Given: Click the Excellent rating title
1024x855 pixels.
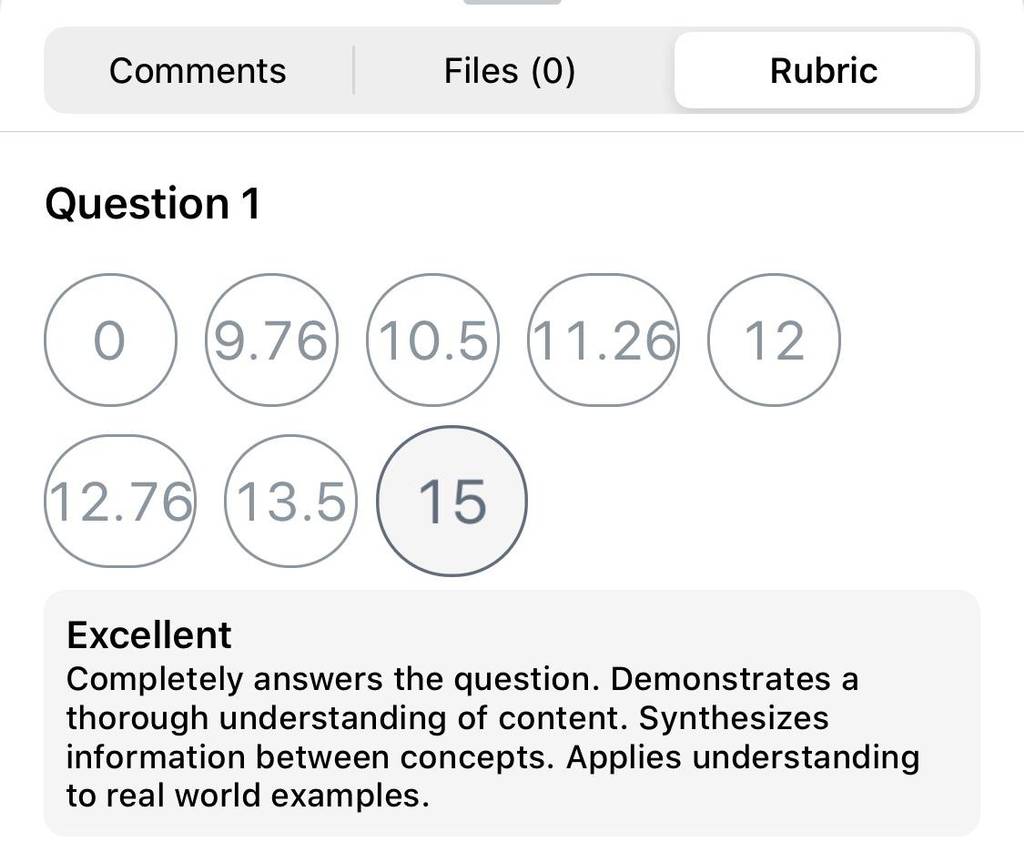Looking at the screenshot, I should coord(149,635).
